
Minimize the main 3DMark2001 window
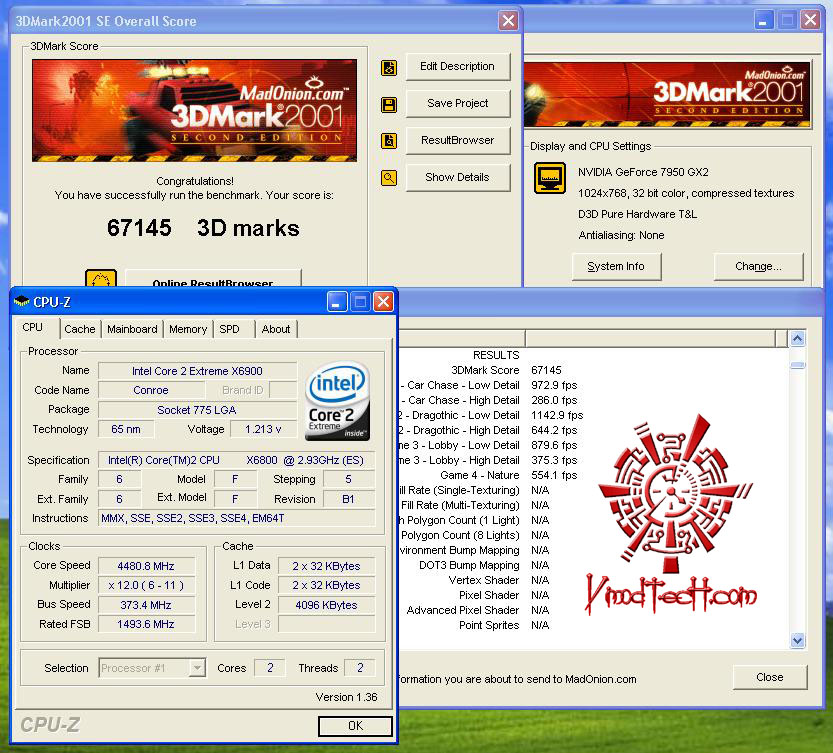tap(763, 20)
